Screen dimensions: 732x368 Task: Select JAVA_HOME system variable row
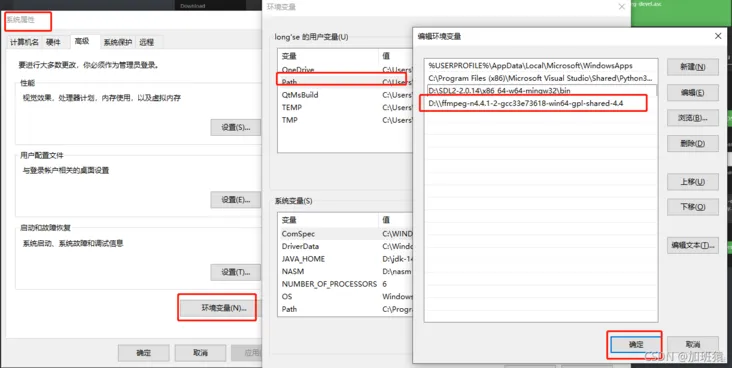coord(345,259)
